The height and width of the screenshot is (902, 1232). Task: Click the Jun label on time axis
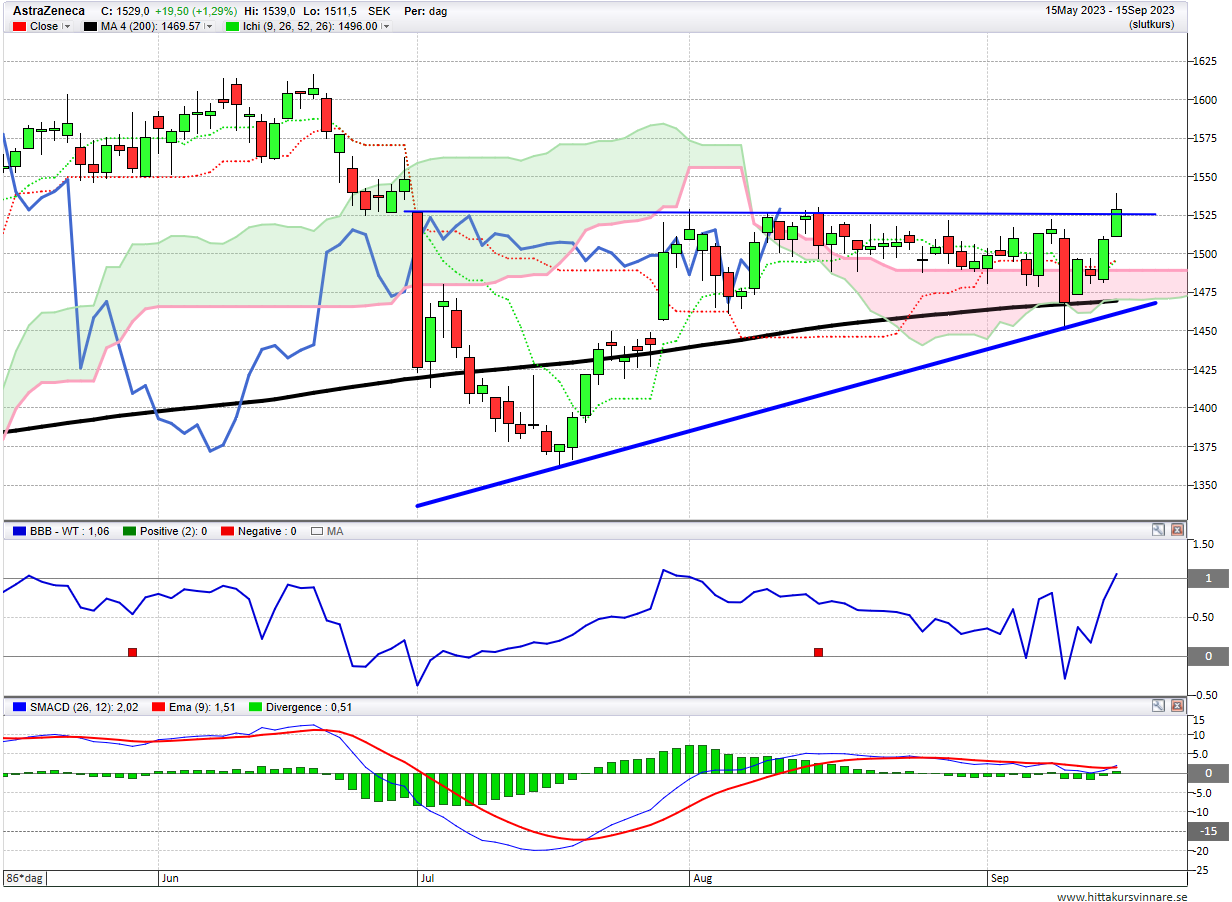[x=170, y=878]
